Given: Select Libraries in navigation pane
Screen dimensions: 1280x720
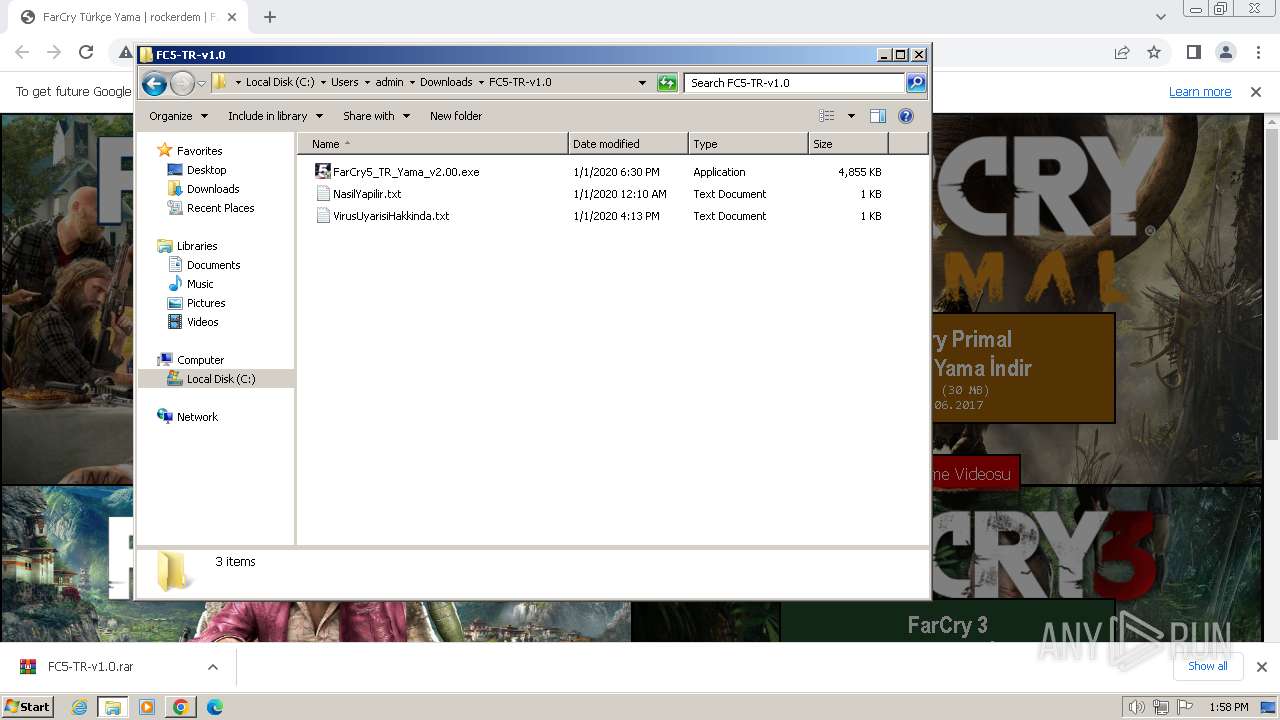Looking at the screenshot, I should 197,246.
